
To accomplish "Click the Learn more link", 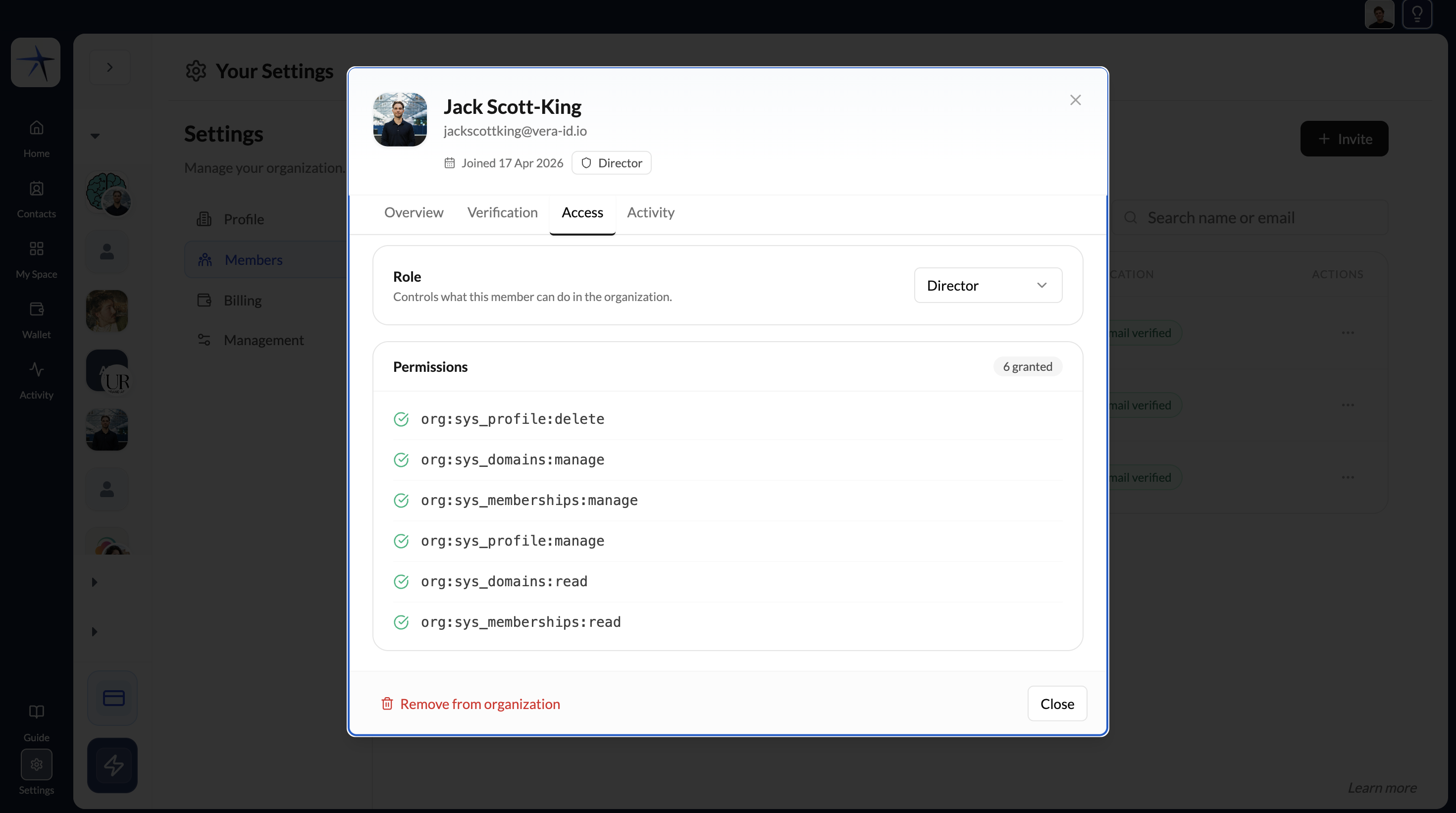I will pos(1382,788).
